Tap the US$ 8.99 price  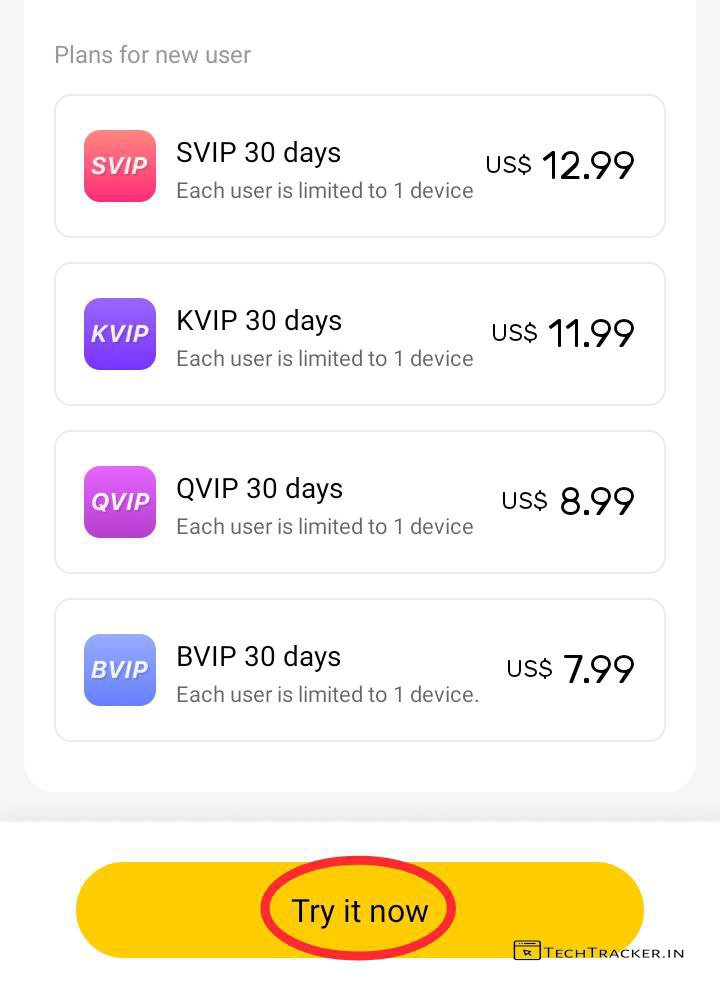[568, 502]
